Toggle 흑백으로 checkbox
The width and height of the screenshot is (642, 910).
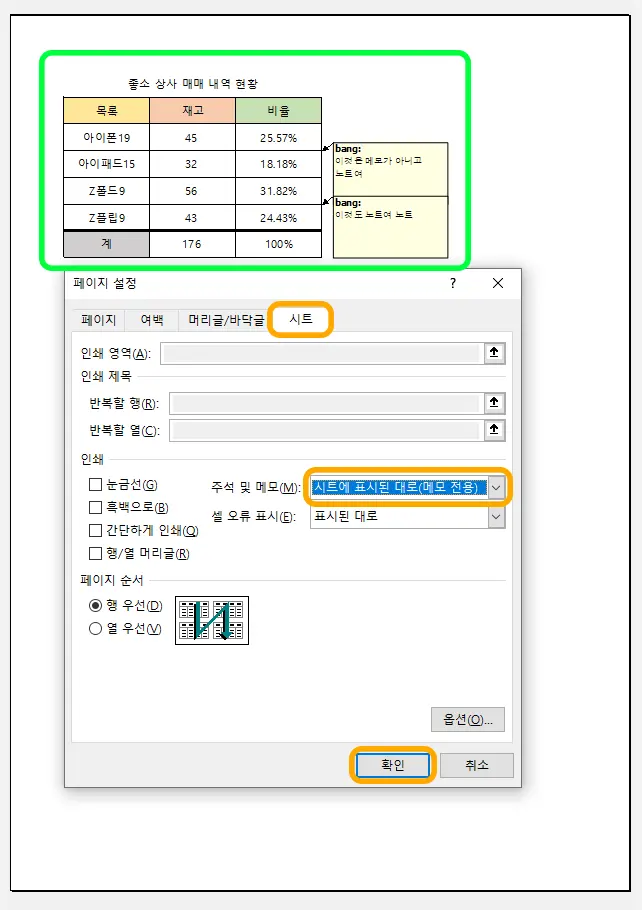(95, 507)
